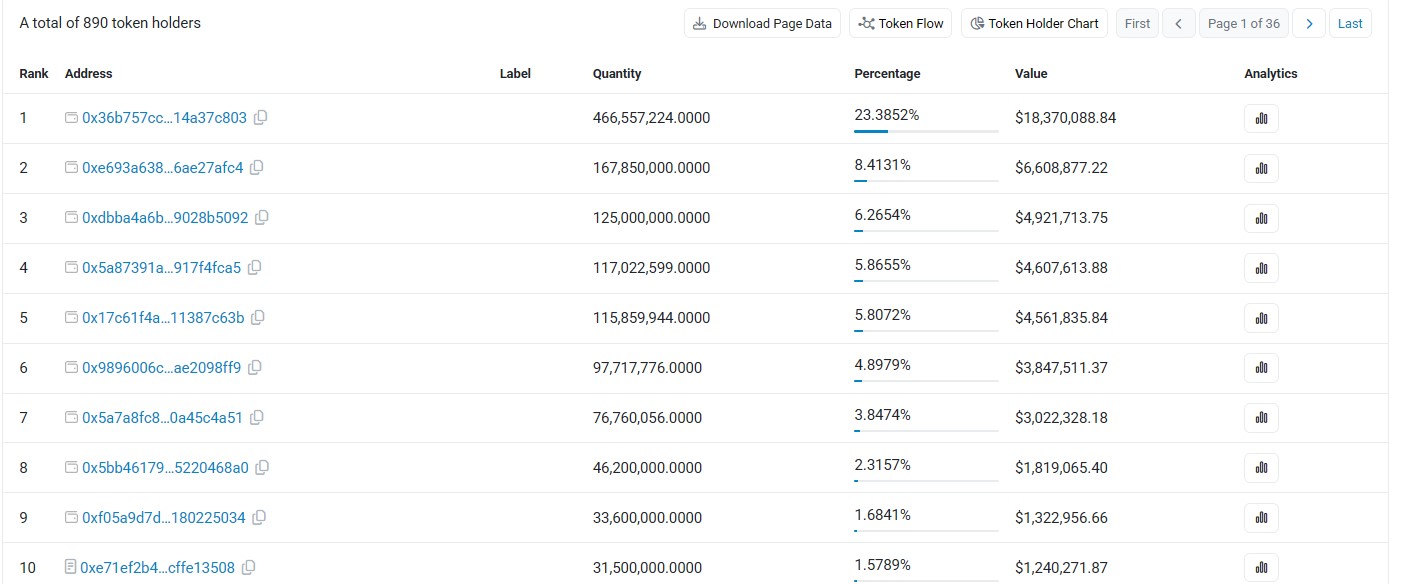Open address link 0xe693a638…6ae27afc4

162,168
